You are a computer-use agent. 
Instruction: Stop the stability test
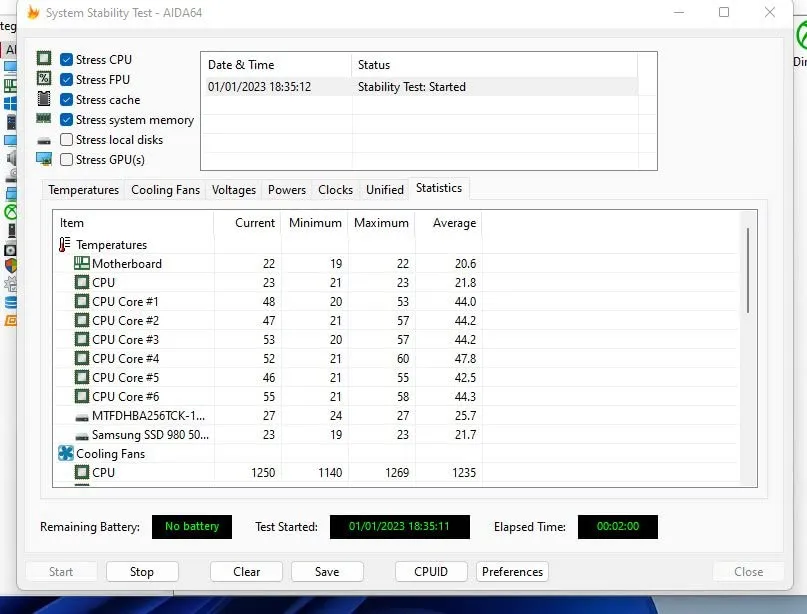tap(142, 572)
